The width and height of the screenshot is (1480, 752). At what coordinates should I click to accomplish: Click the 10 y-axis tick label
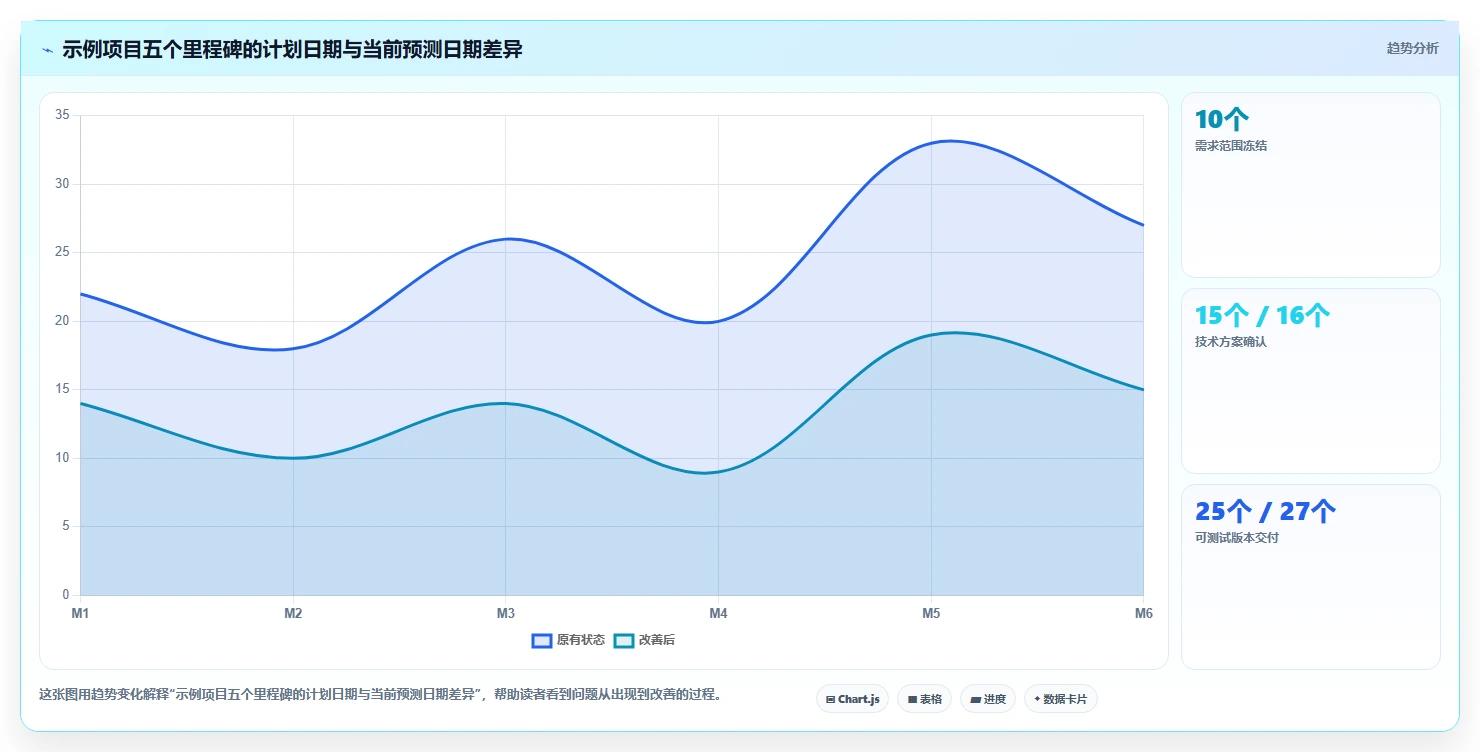click(62, 458)
